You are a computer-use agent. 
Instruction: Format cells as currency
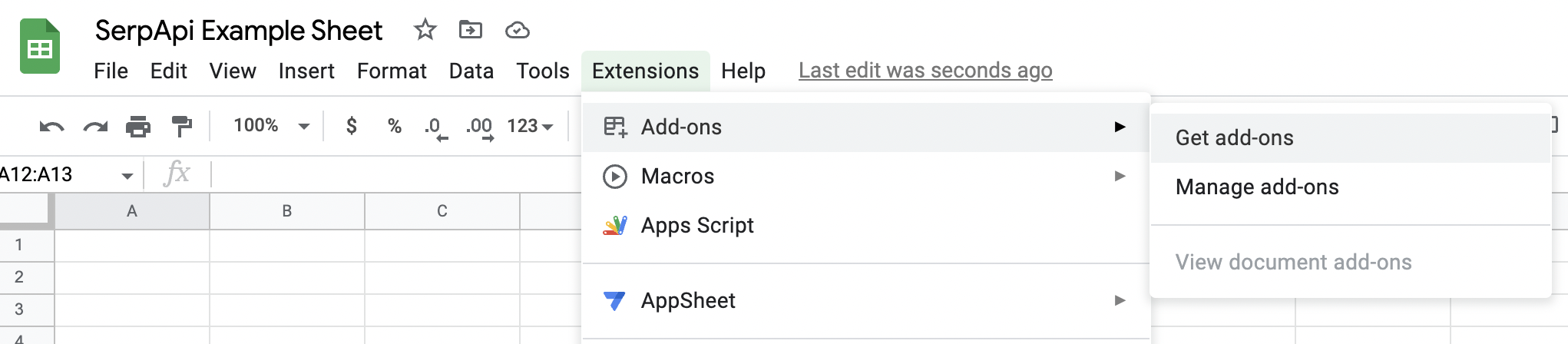click(352, 126)
